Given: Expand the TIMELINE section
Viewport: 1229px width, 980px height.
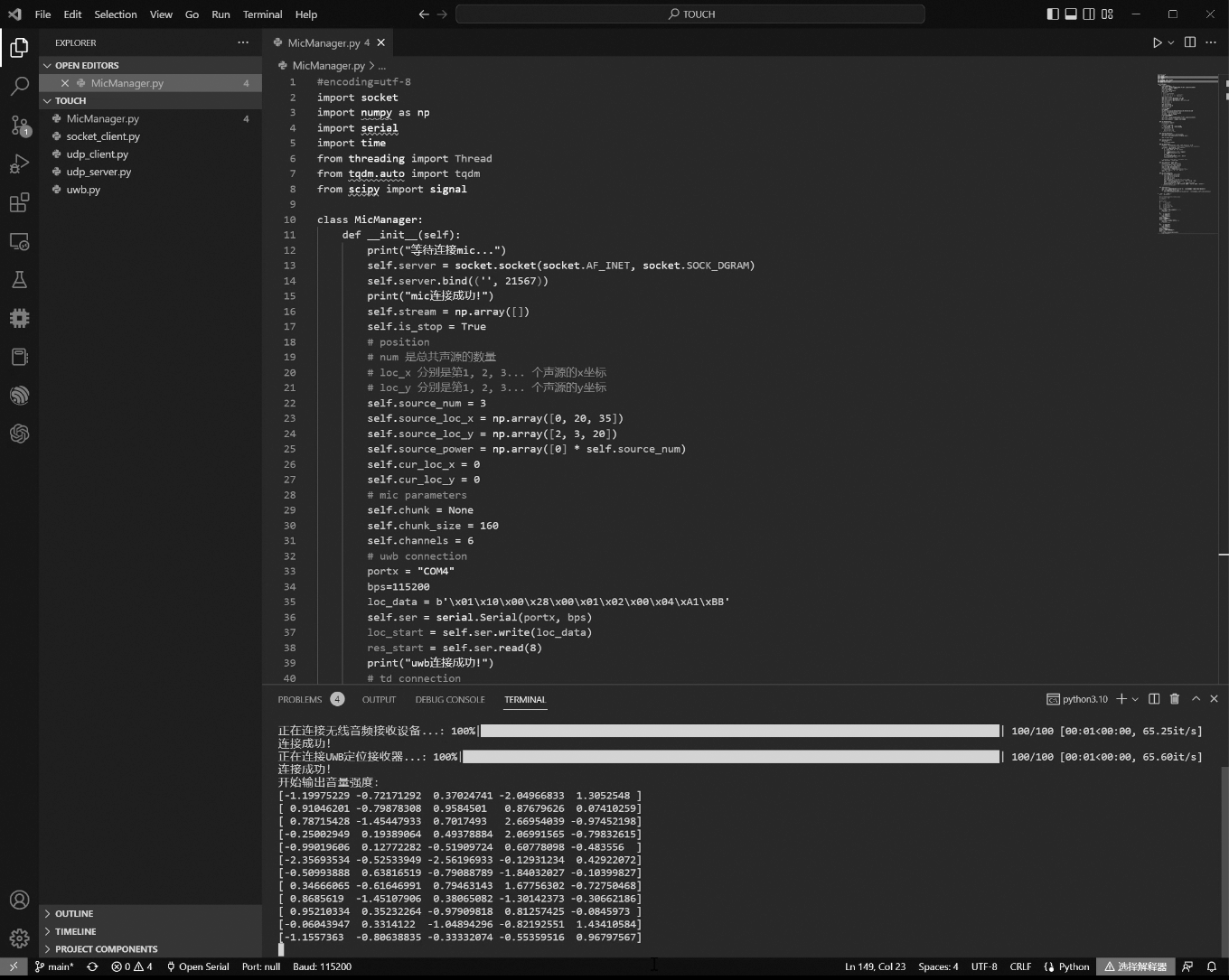Looking at the screenshot, I should 75,931.
